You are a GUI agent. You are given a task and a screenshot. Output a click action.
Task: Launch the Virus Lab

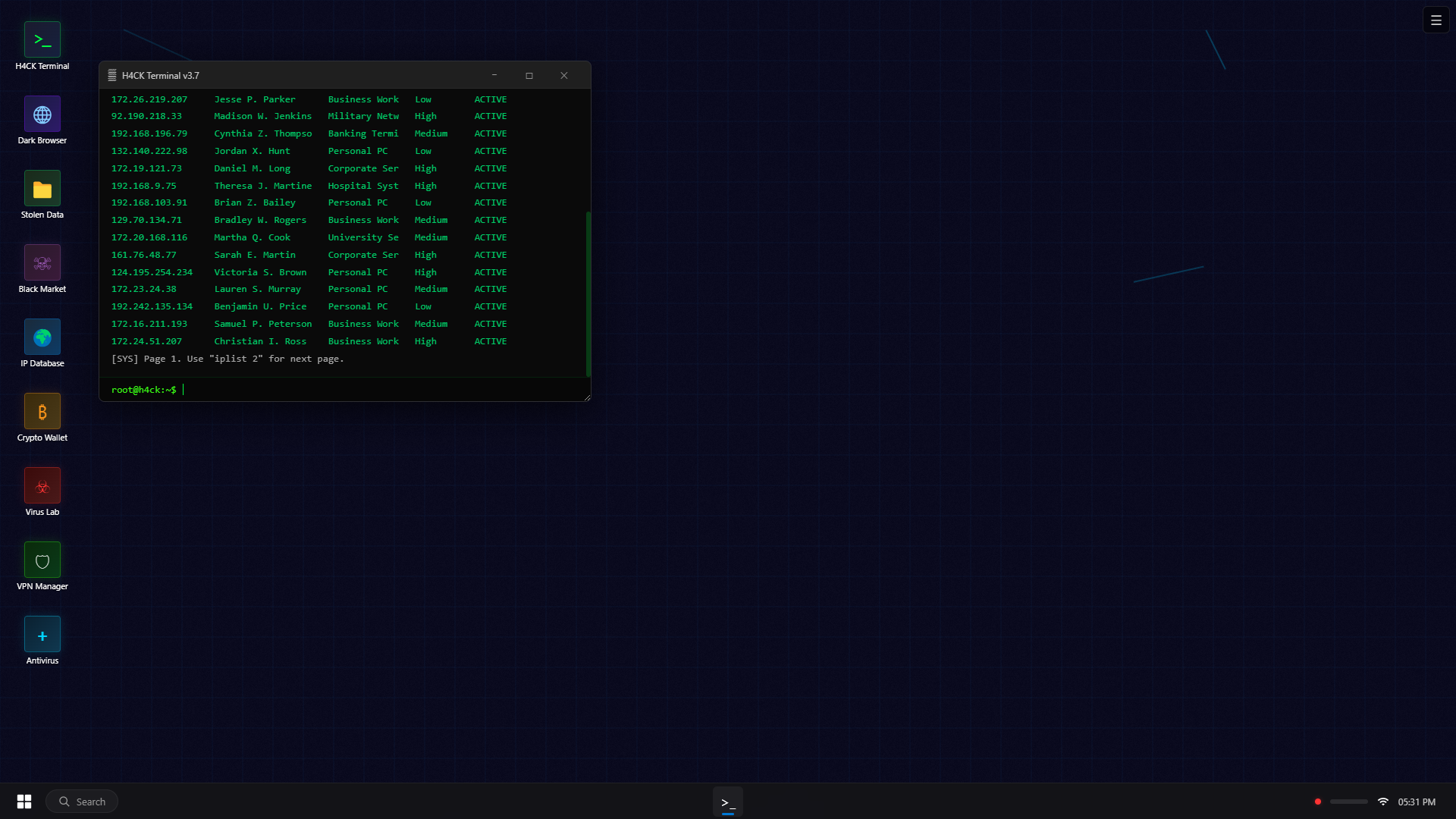pos(42,485)
